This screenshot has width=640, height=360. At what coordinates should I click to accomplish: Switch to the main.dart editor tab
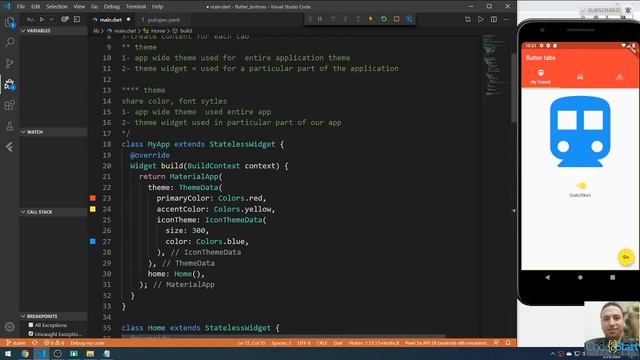point(111,20)
